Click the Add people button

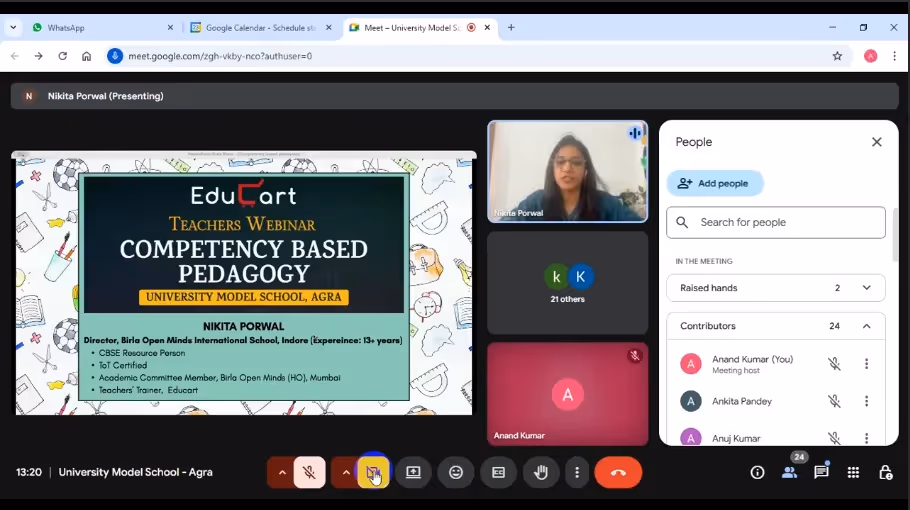[x=714, y=183]
